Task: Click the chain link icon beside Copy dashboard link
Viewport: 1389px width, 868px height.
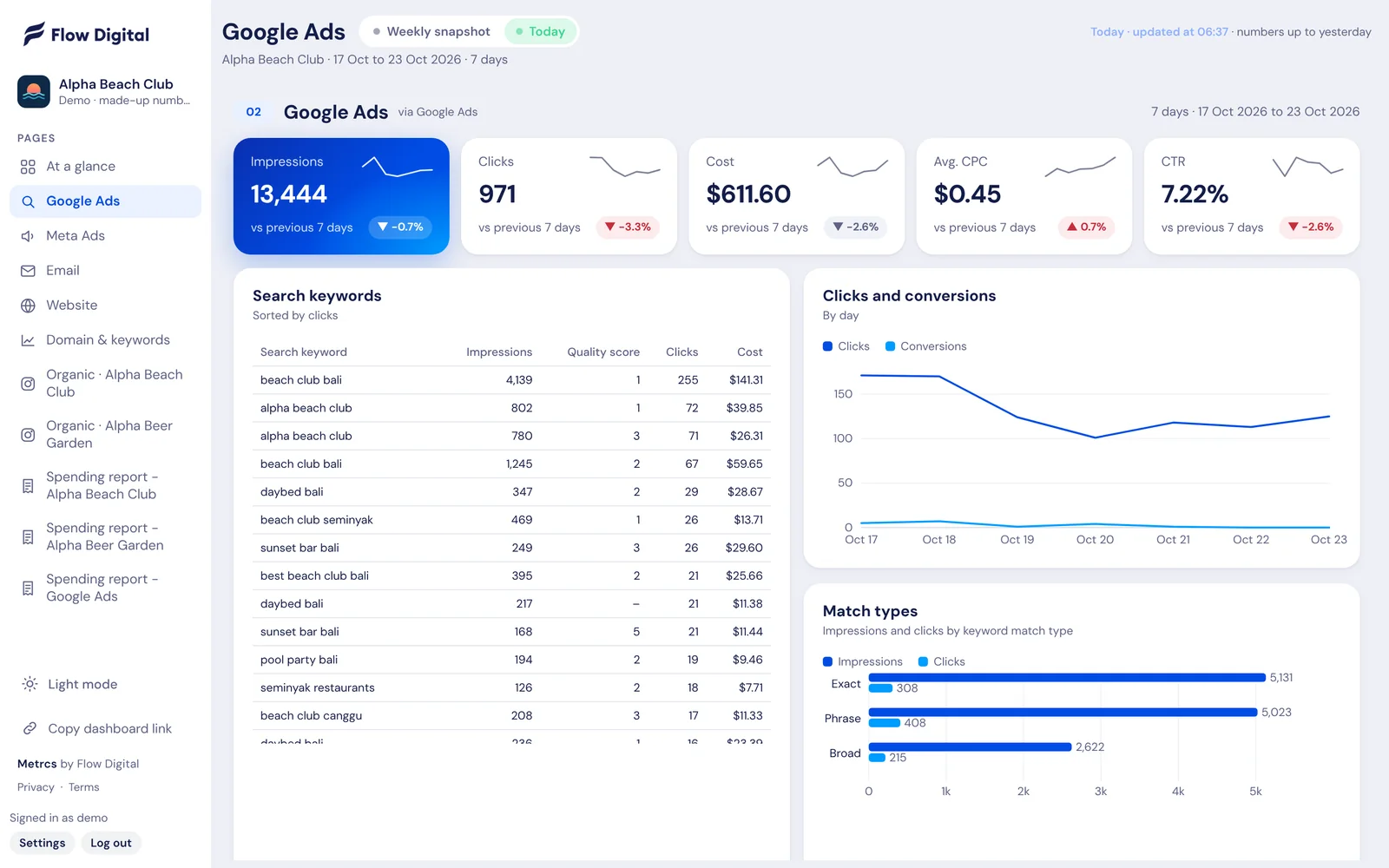Action: click(30, 728)
